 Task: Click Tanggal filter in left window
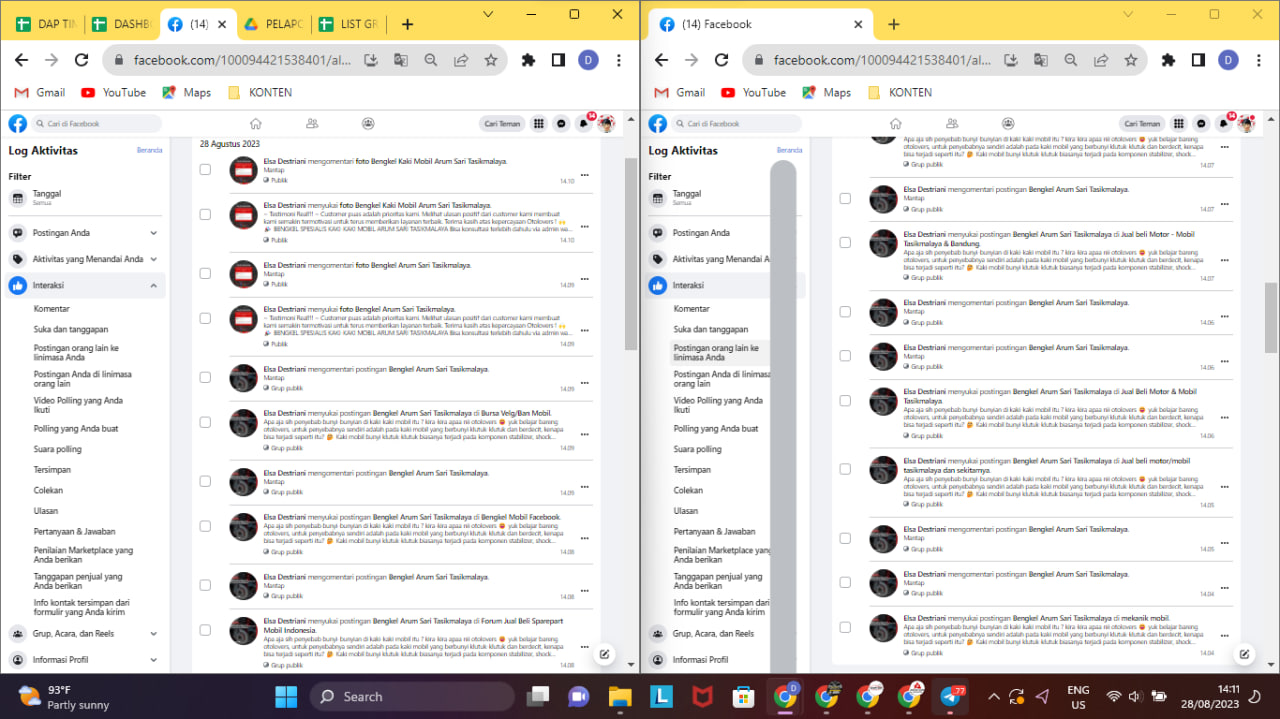(x=85, y=198)
